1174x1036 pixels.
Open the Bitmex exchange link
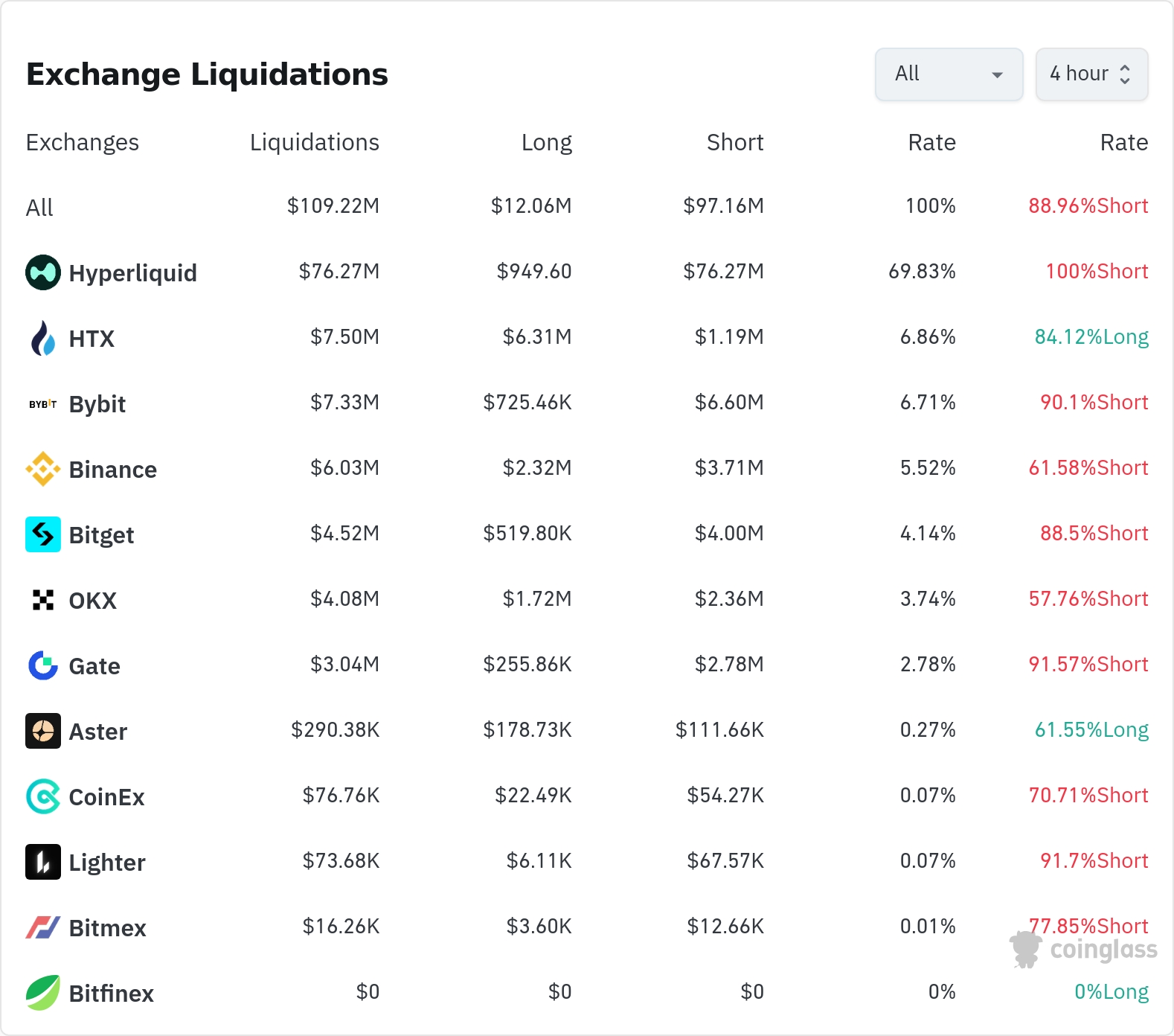pos(107,928)
